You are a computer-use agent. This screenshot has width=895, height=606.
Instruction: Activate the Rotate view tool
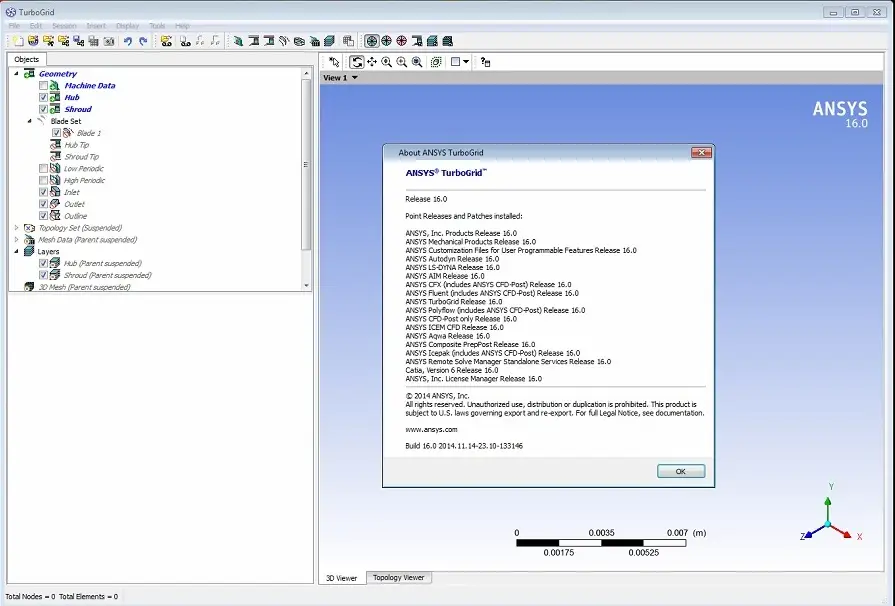(357, 62)
